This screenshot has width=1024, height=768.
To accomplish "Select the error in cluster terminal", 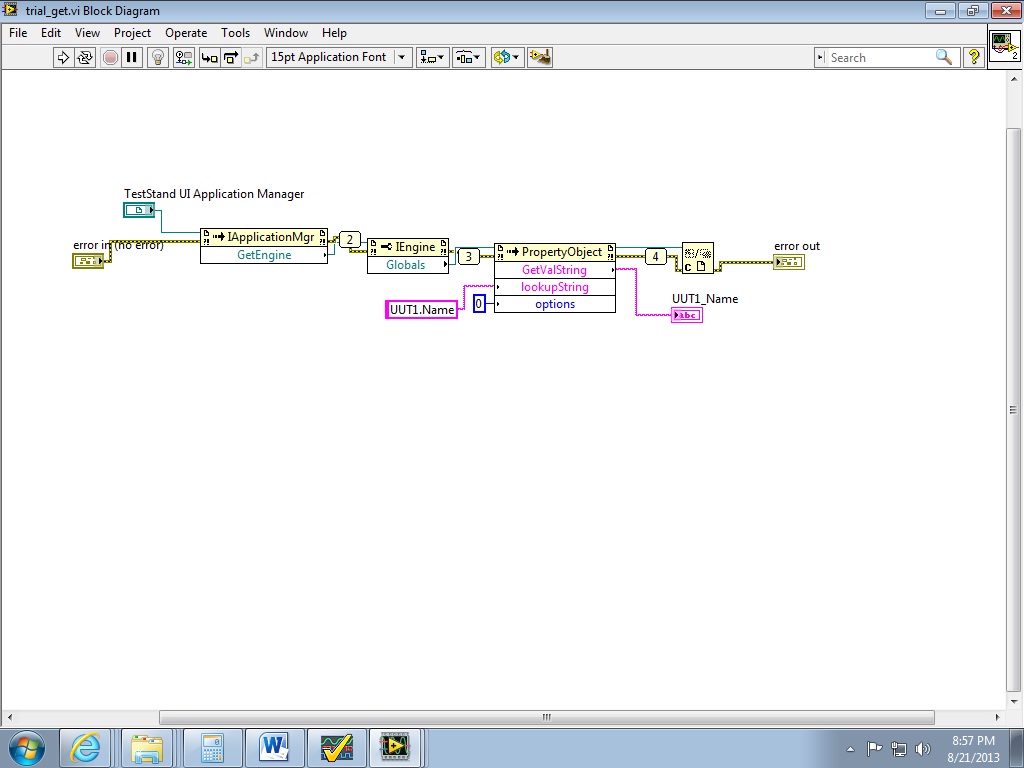I will tap(88, 261).
